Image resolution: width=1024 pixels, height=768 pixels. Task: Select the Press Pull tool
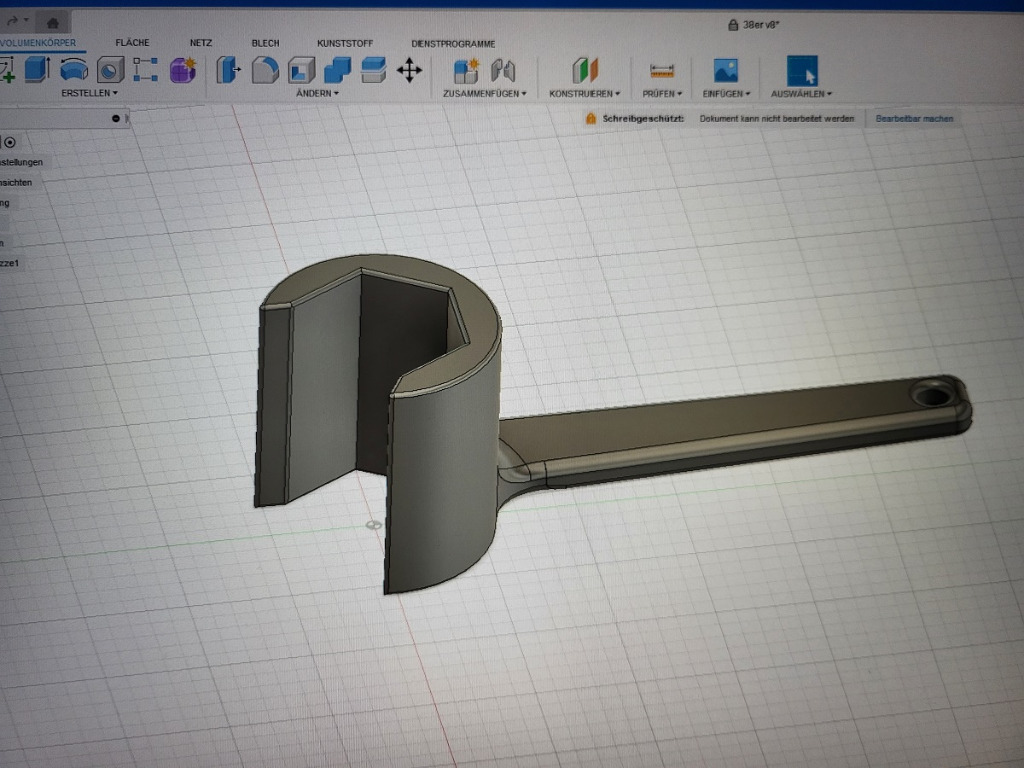click(x=228, y=69)
